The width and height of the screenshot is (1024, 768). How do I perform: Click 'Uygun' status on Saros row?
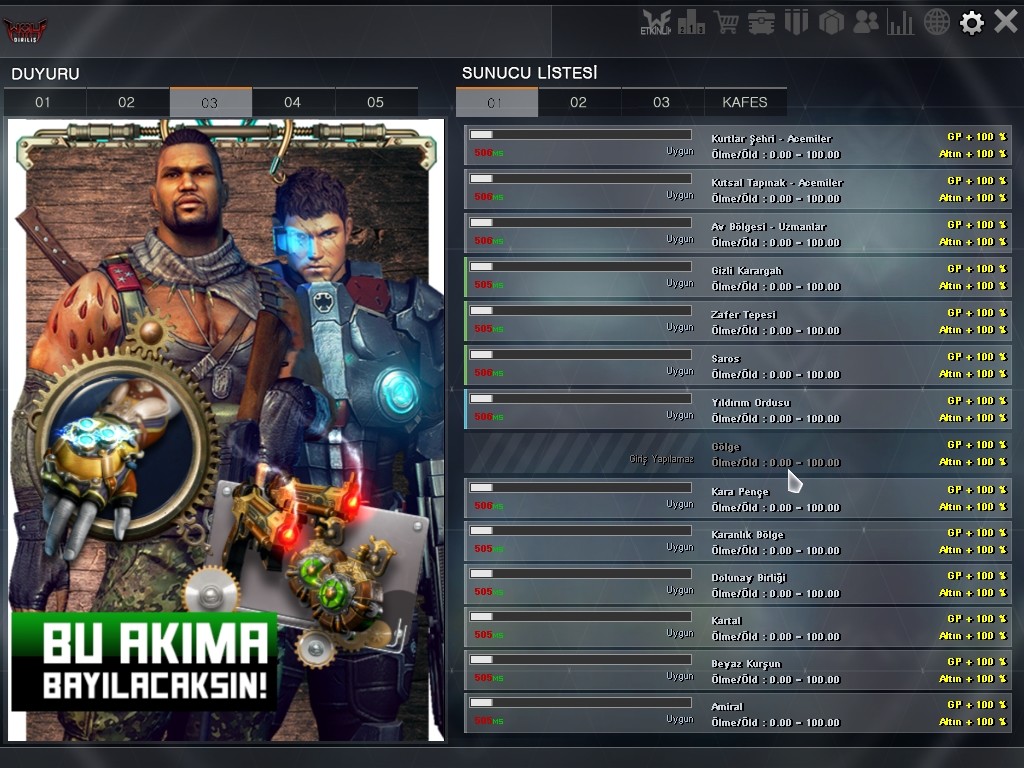[680, 371]
